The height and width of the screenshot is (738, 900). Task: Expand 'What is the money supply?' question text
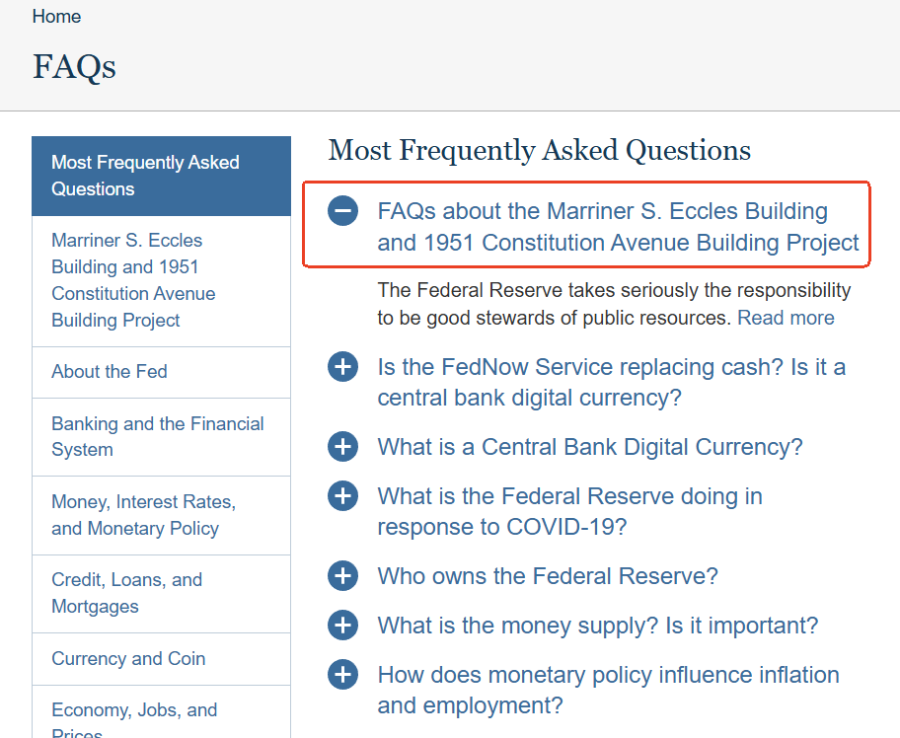(x=598, y=626)
